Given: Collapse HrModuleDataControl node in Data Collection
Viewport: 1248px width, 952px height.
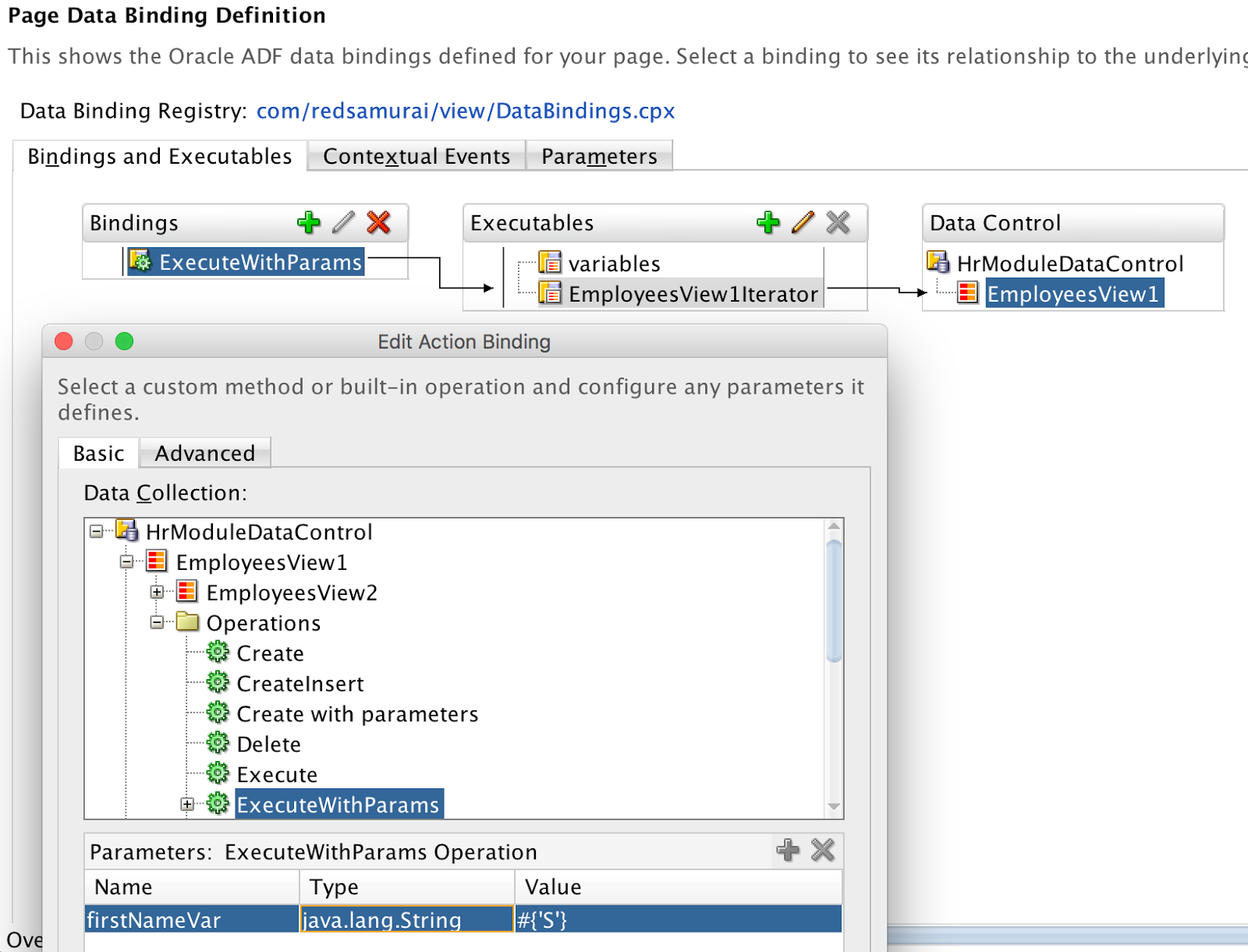Looking at the screenshot, I should [x=96, y=531].
